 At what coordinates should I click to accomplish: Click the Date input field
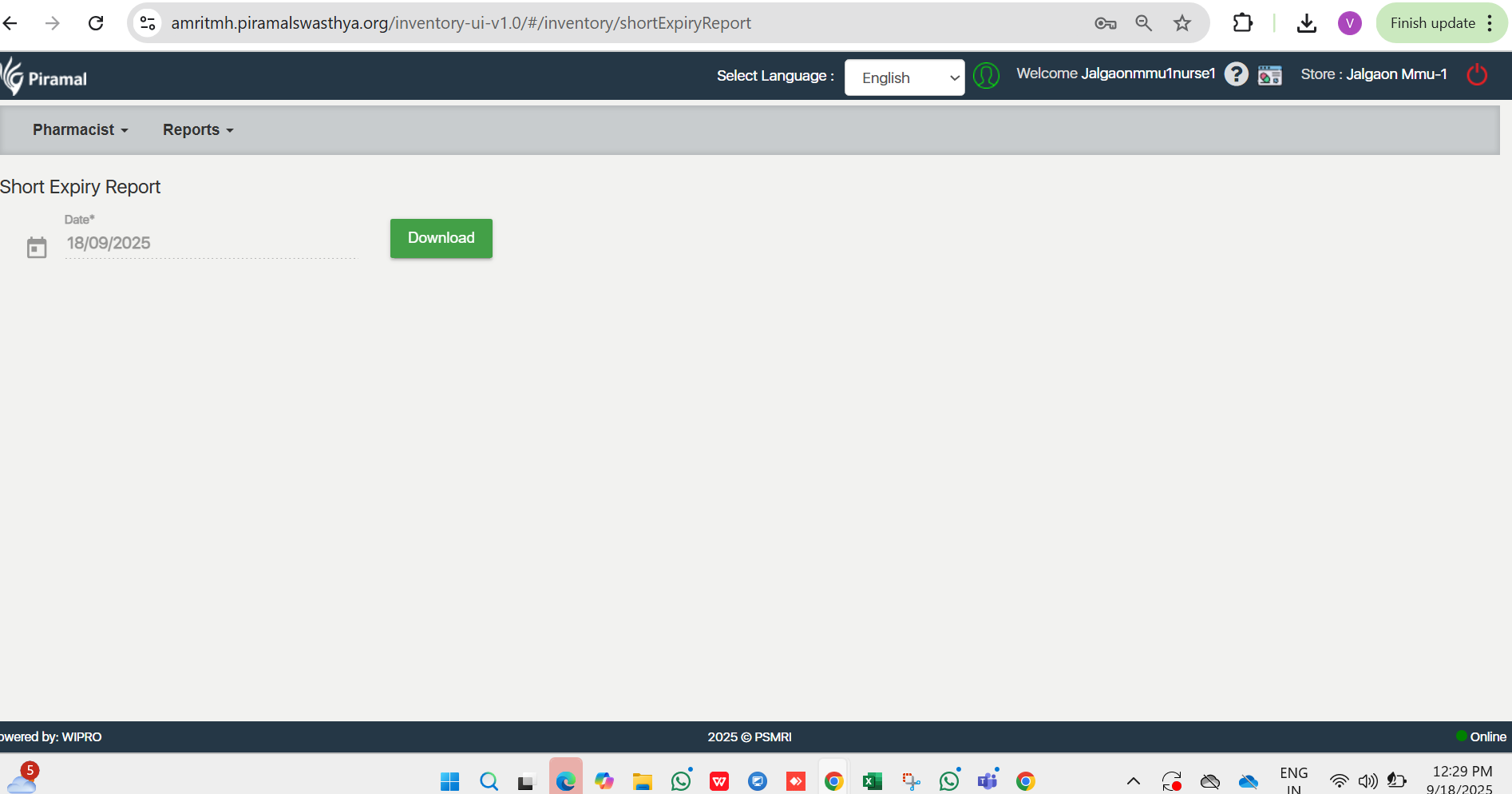click(211, 244)
